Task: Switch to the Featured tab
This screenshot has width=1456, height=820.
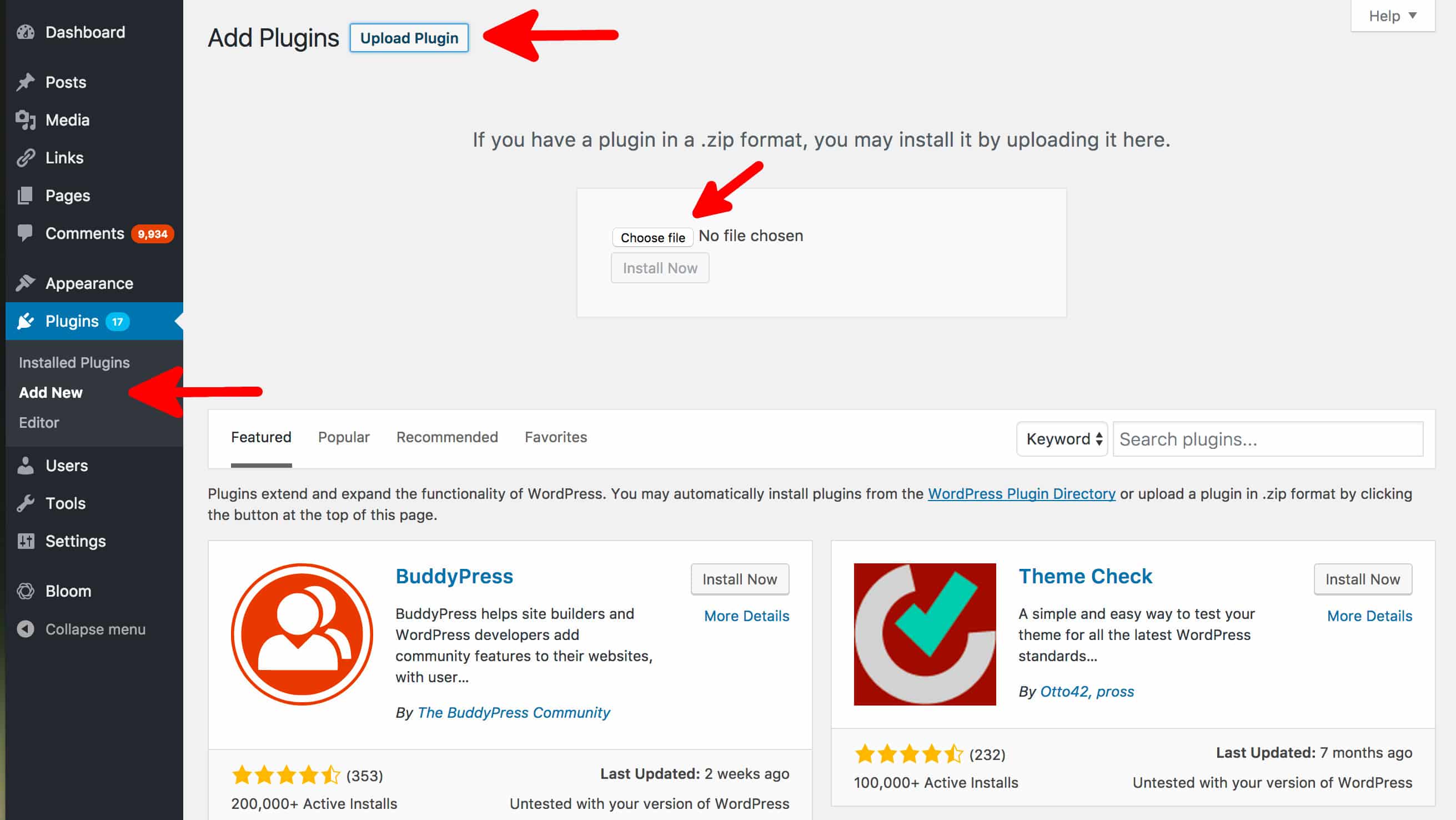Action: click(261, 437)
